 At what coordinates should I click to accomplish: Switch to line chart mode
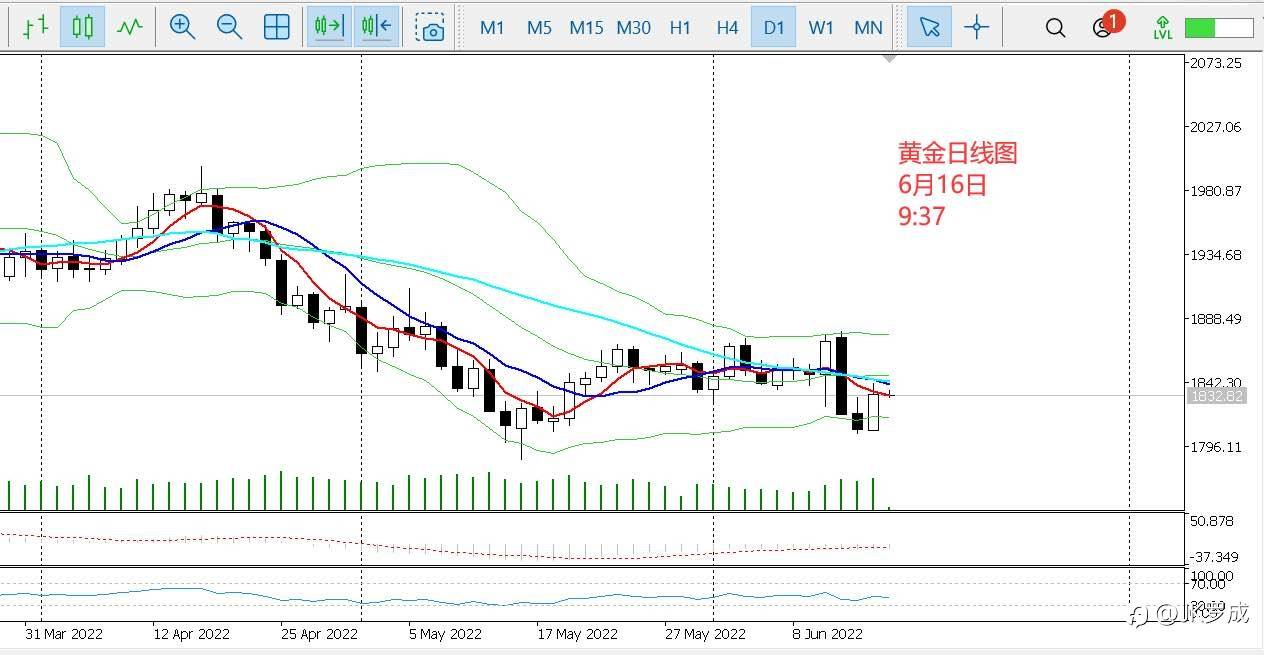click(x=129, y=27)
